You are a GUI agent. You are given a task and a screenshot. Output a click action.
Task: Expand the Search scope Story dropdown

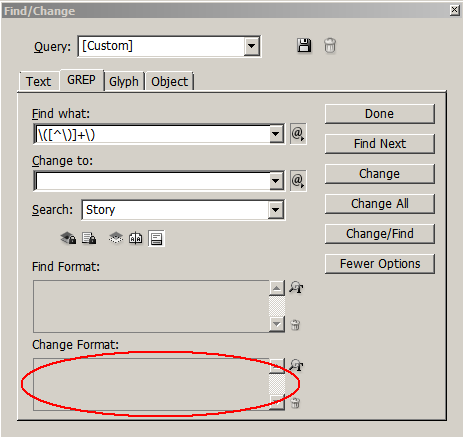(x=276, y=210)
